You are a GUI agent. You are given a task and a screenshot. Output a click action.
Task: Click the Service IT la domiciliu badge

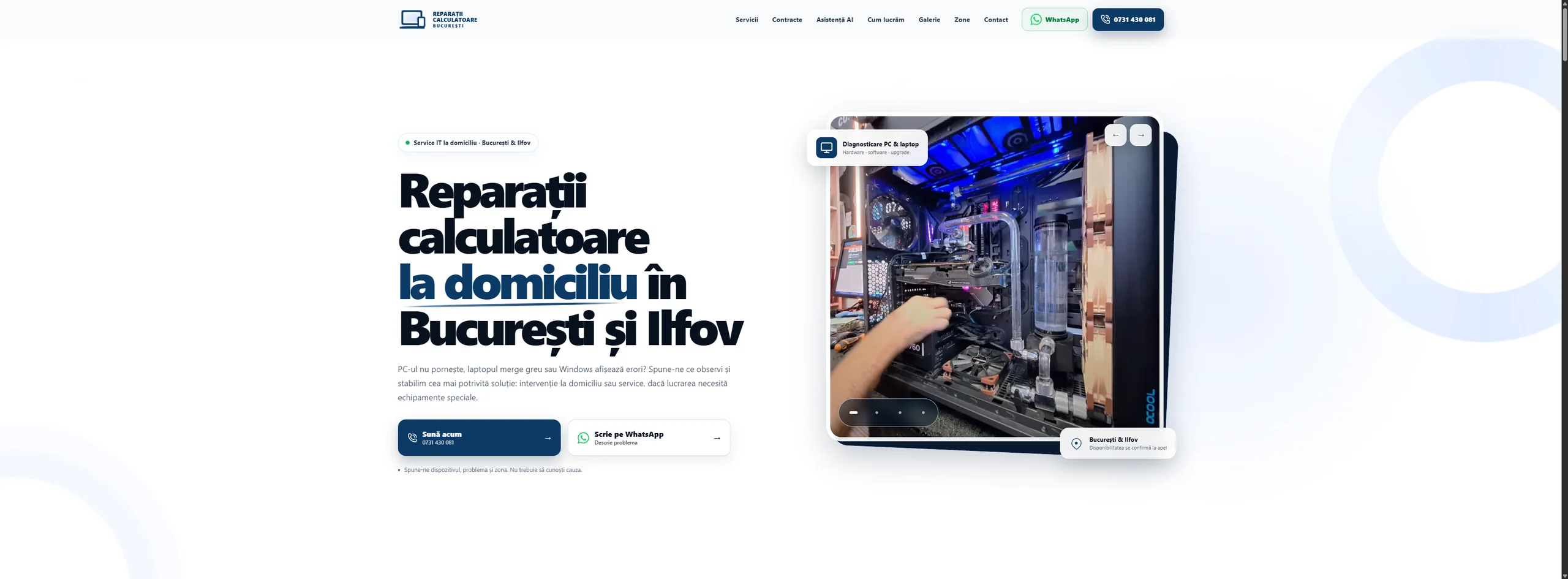(468, 143)
